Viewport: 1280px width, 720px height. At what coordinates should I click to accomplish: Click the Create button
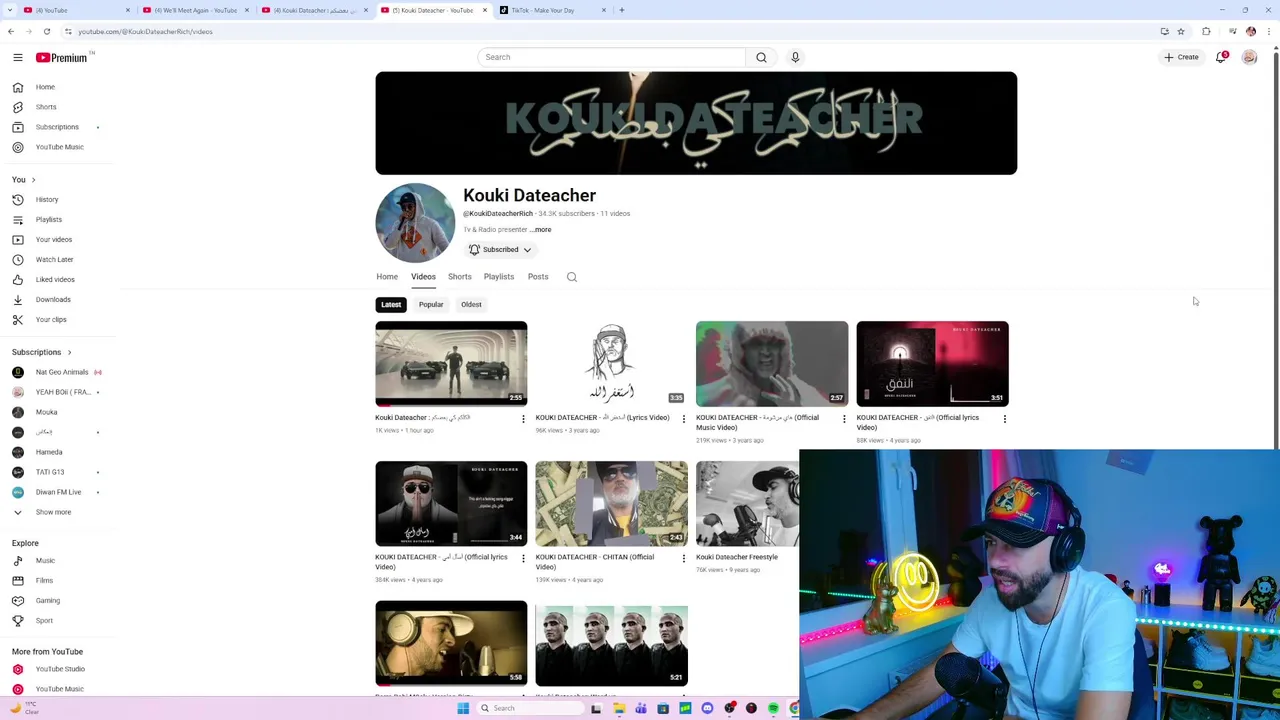point(1181,57)
